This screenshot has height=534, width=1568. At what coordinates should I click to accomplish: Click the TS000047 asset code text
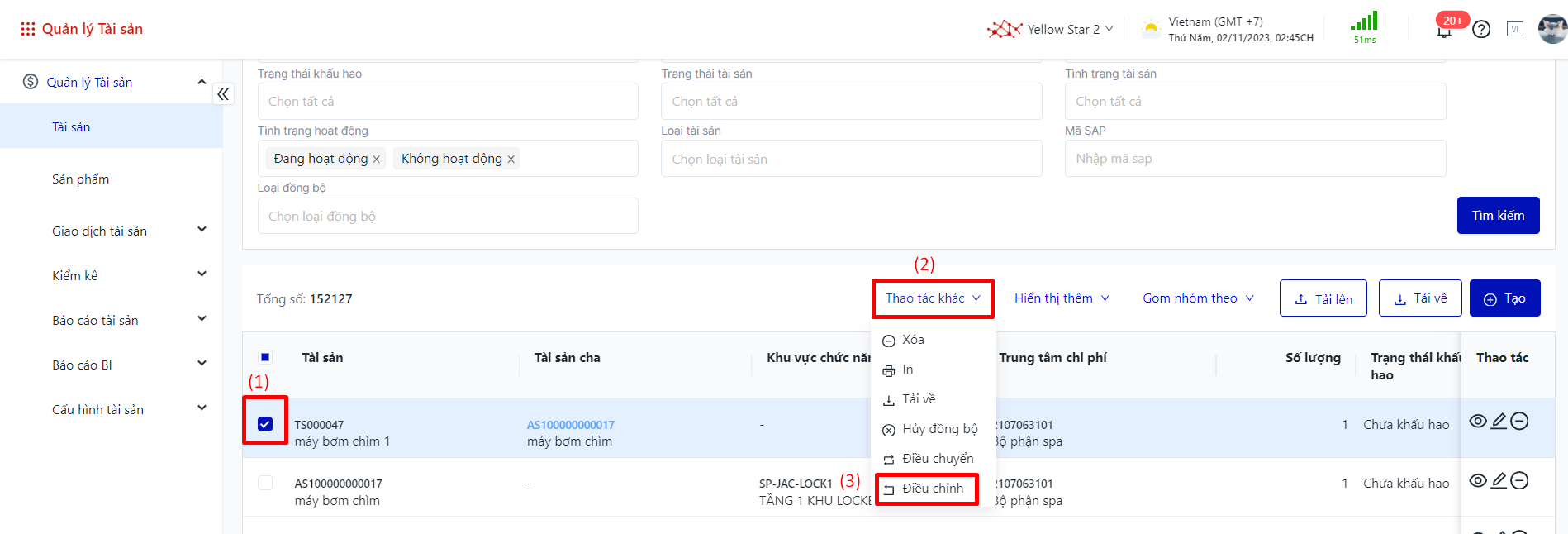point(319,425)
